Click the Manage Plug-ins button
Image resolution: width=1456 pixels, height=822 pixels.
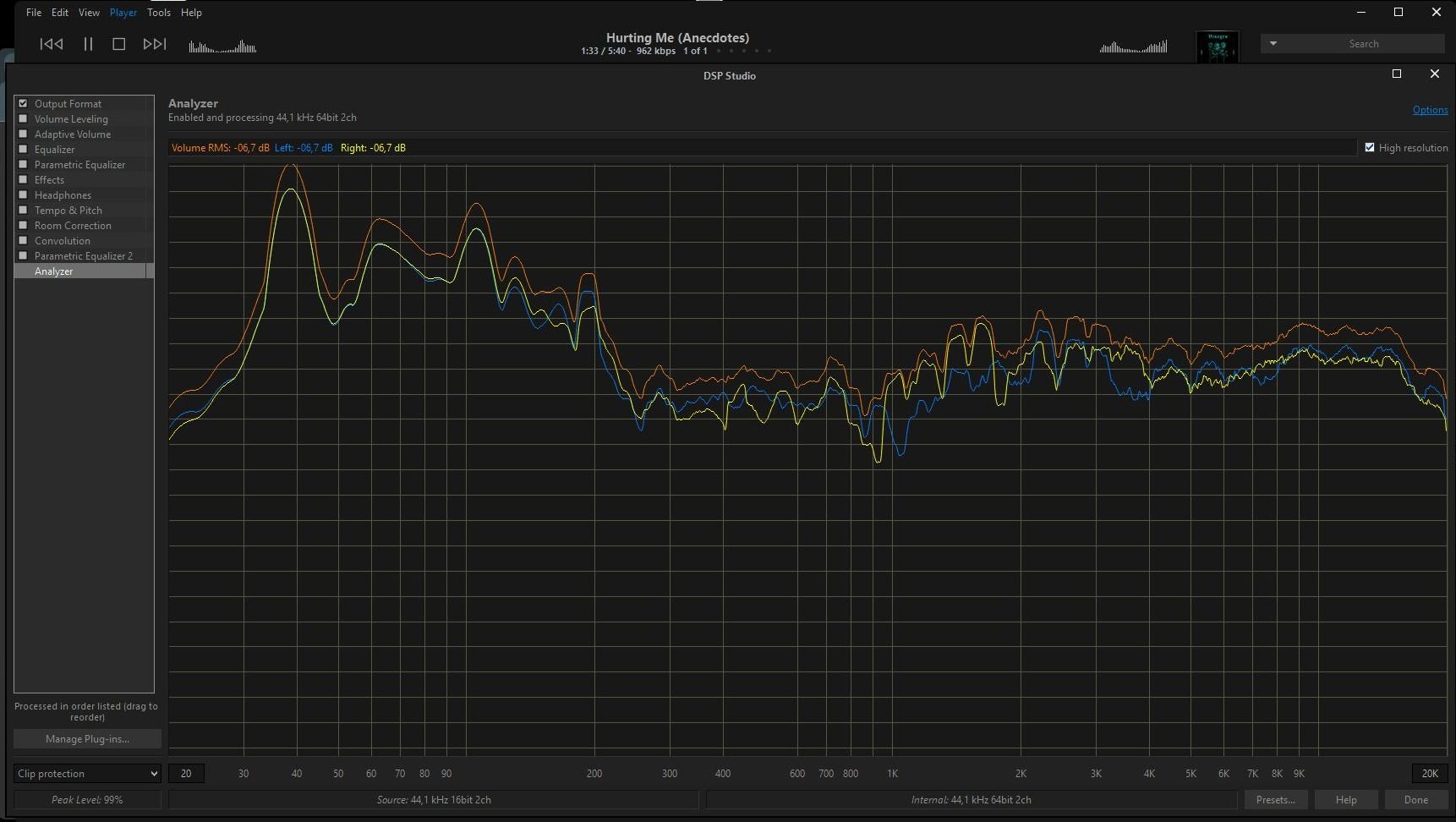pyautogui.click(x=87, y=739)
